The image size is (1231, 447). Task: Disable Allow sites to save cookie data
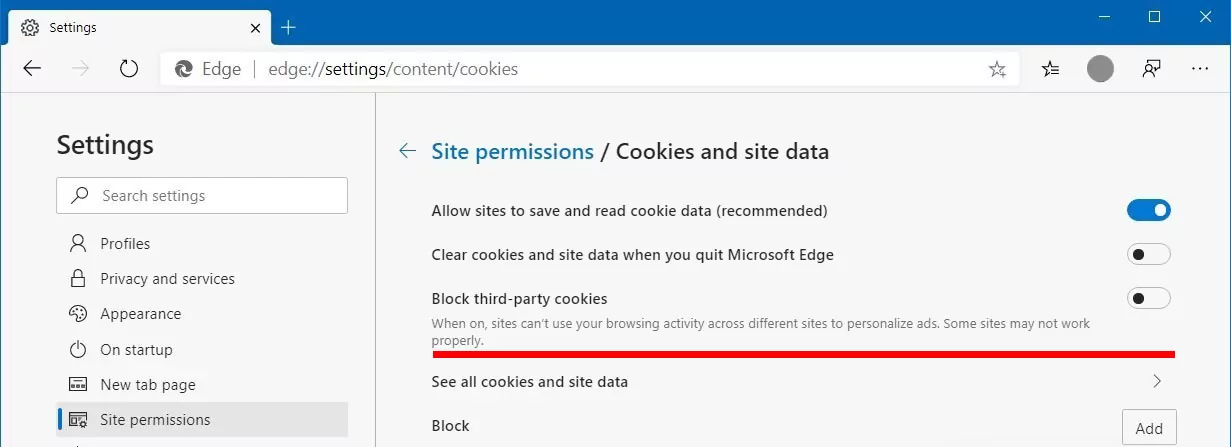point(1148,210)
